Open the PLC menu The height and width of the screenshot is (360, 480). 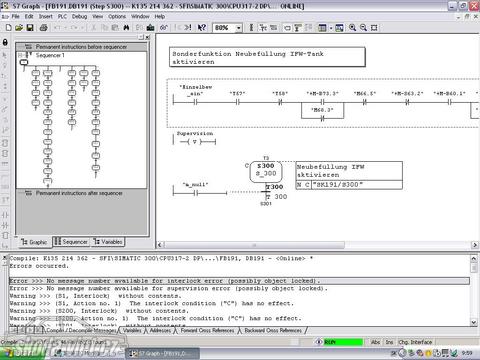(62, 16)
